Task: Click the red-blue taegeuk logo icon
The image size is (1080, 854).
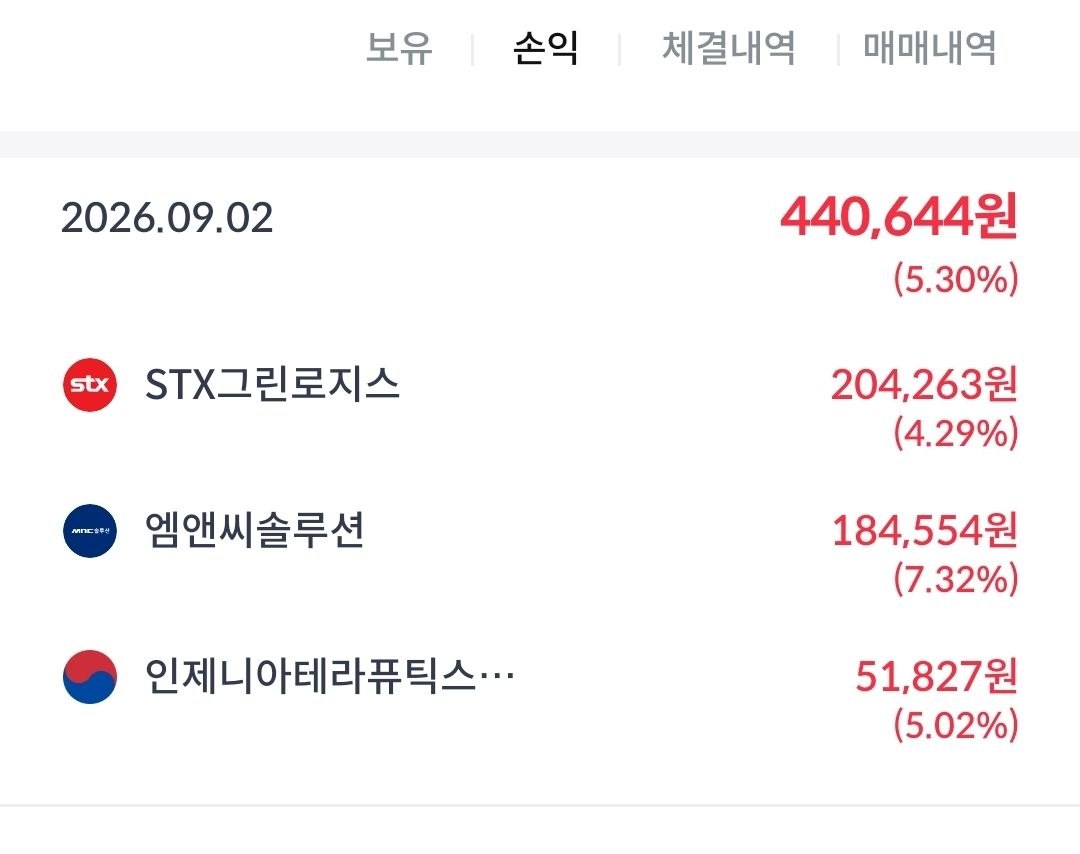Action: tap(90, 676)
